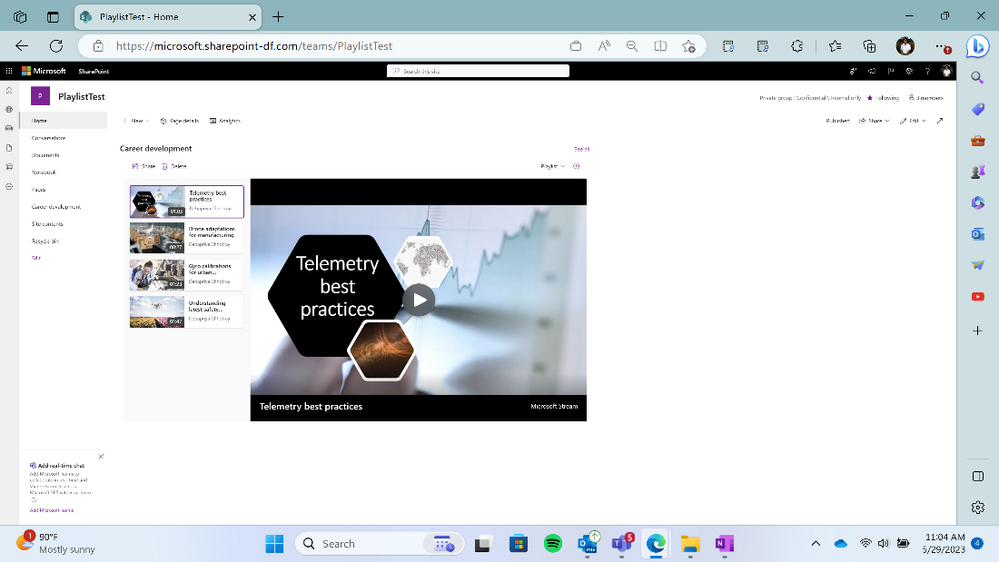Expand the New dropdown in command bar

click(137, 121)
